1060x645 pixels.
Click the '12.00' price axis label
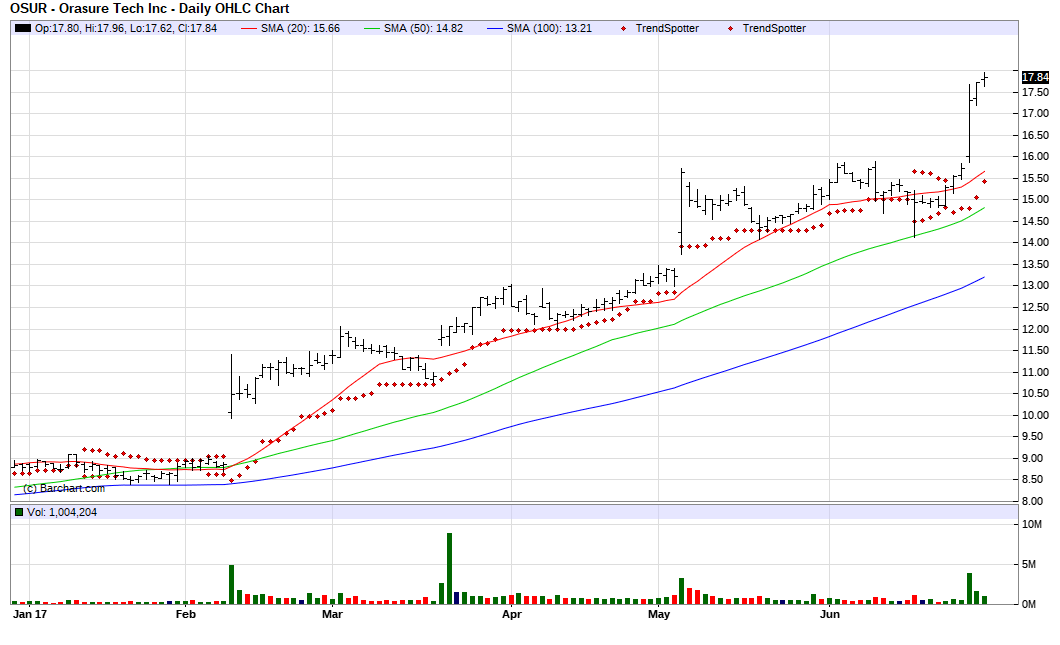[1035, 329]
